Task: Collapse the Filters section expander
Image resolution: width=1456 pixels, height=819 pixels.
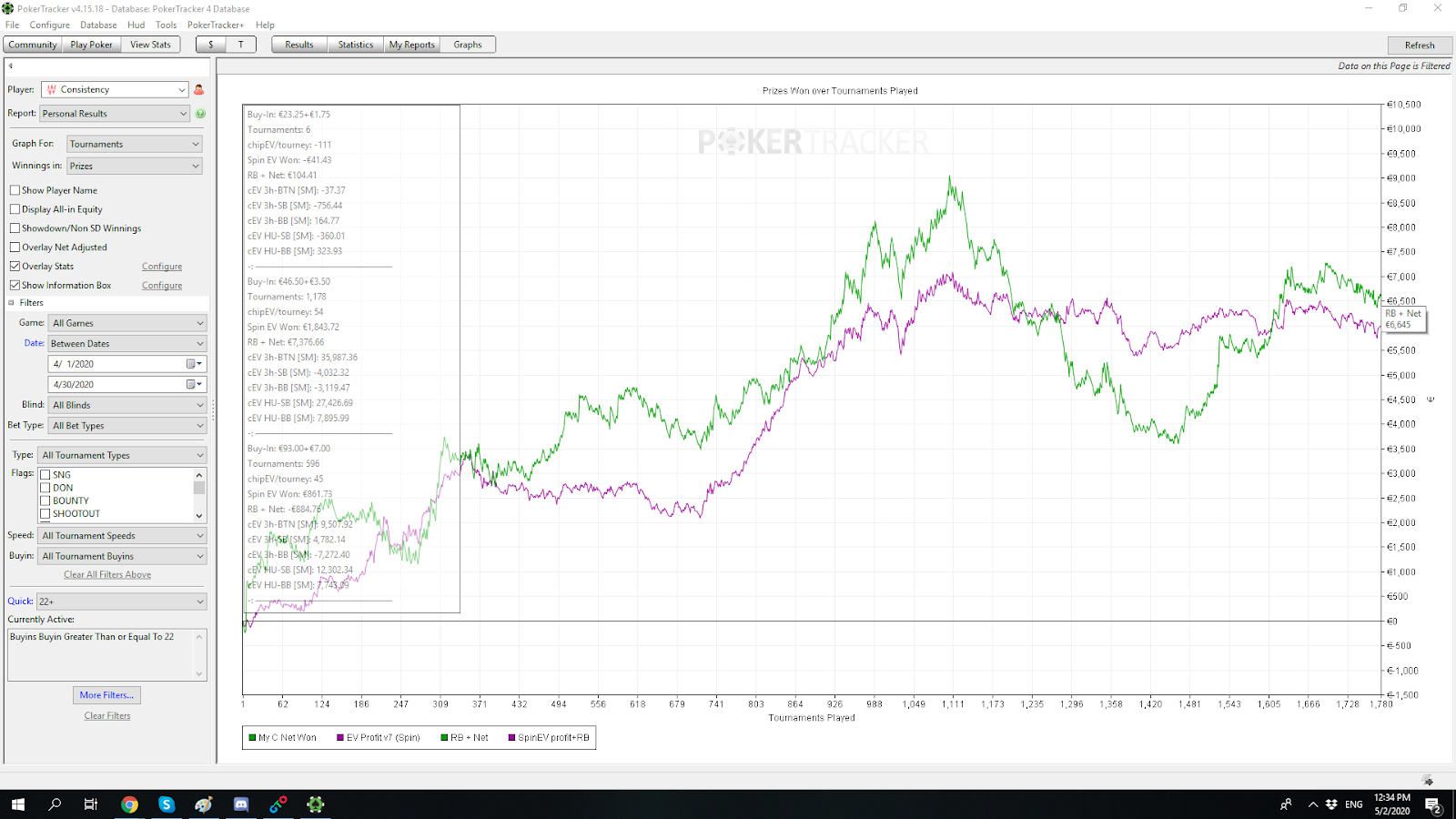Action: (x=12, y=303)
